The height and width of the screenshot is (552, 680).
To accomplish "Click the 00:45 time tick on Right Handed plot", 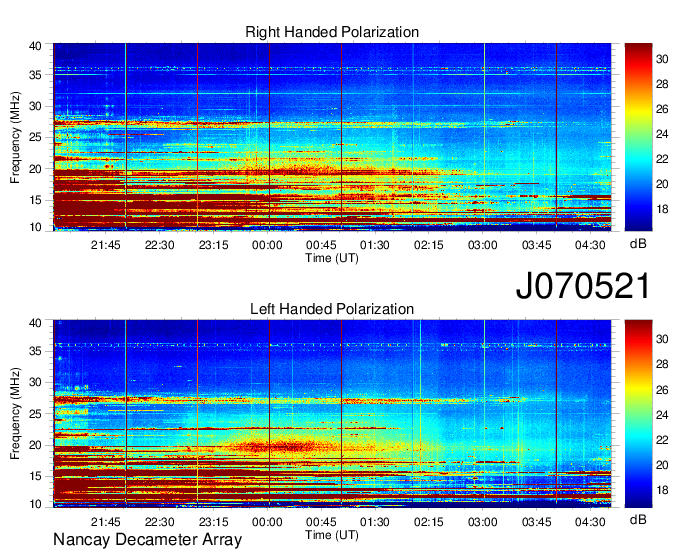I will 321,245.
